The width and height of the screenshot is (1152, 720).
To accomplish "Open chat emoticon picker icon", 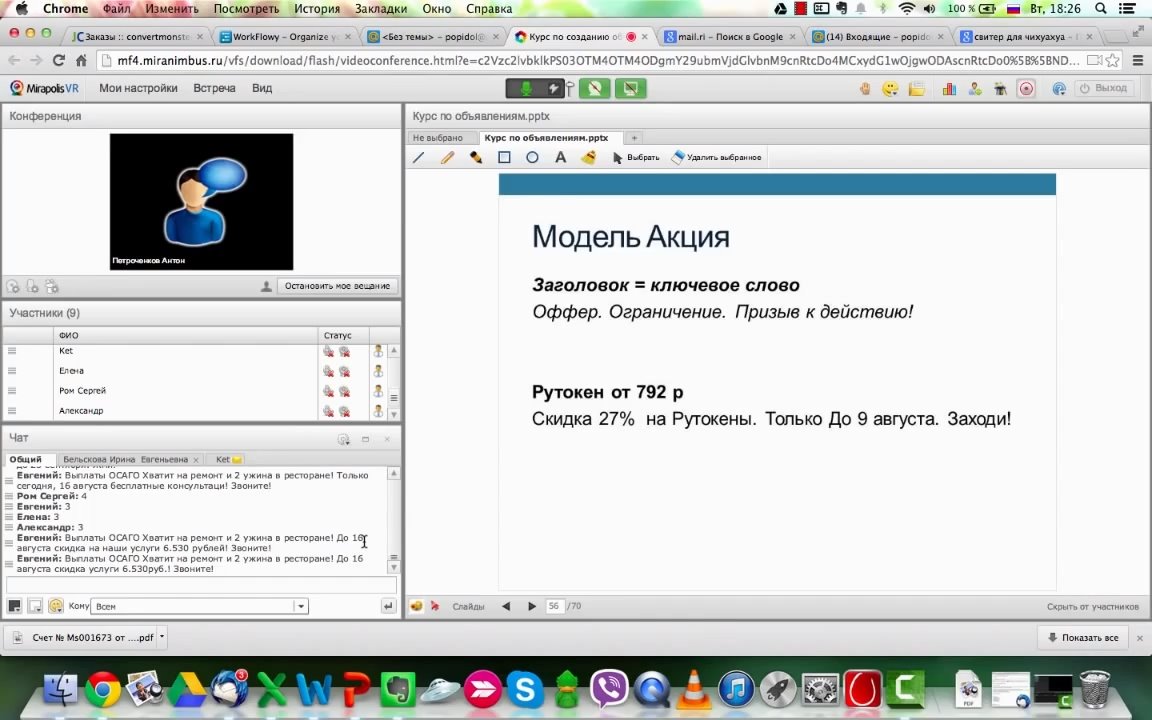I will [56, 606].
